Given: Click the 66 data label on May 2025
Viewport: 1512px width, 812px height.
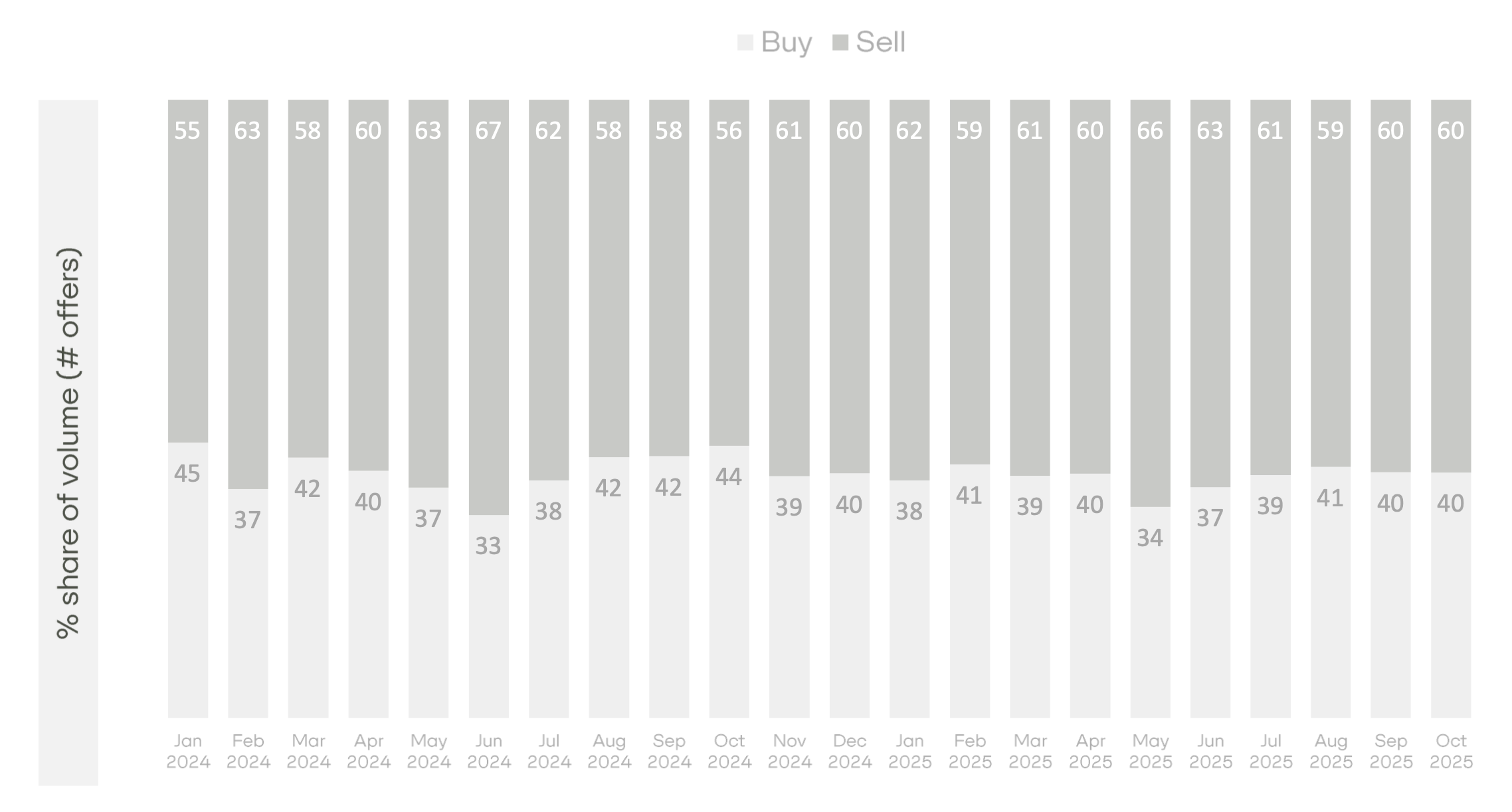Looking at the screenshot, I should 1150,131.
